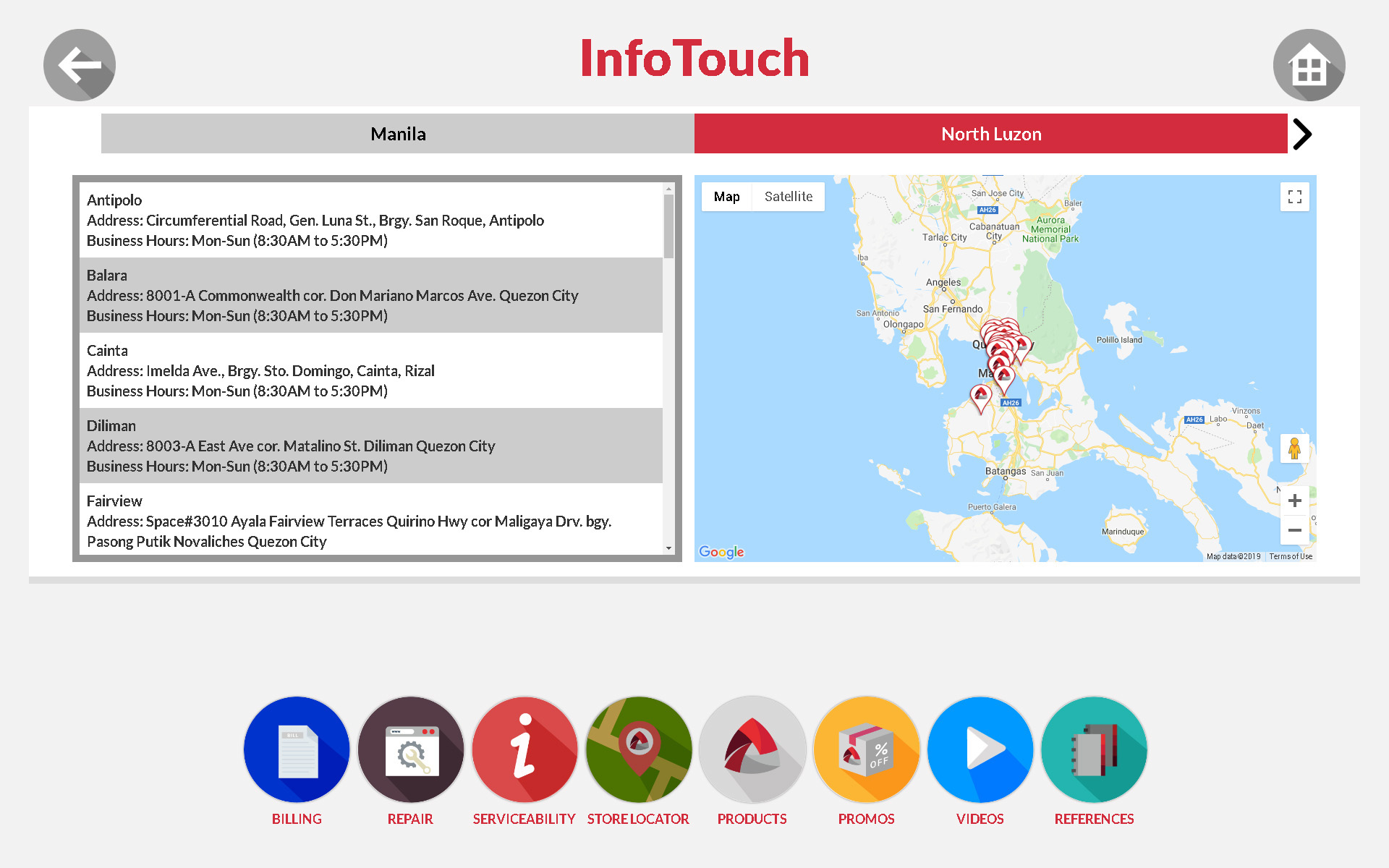Open the Products icon

(752, 749)
